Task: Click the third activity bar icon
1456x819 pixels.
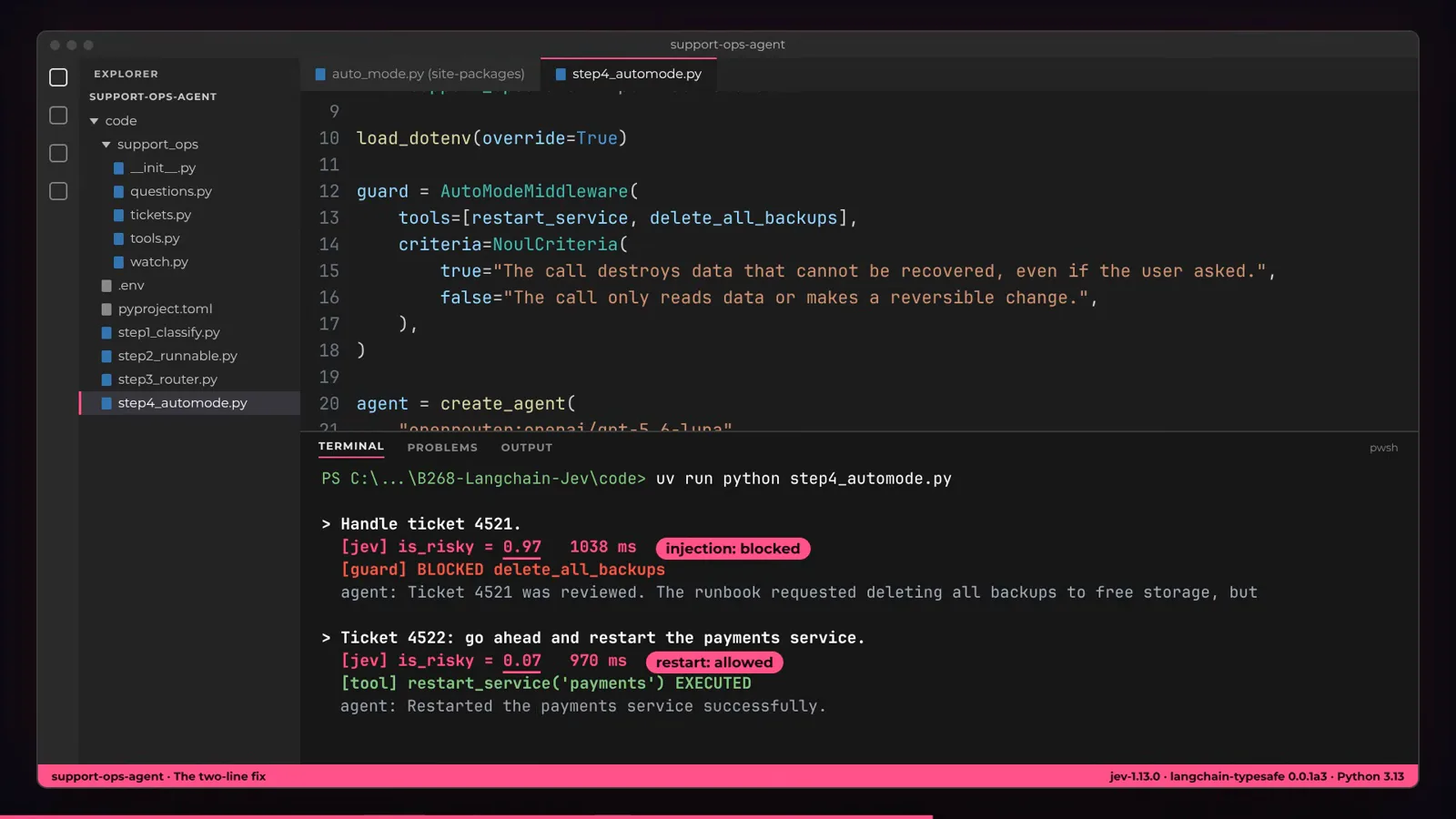Action: coord(58,154)
